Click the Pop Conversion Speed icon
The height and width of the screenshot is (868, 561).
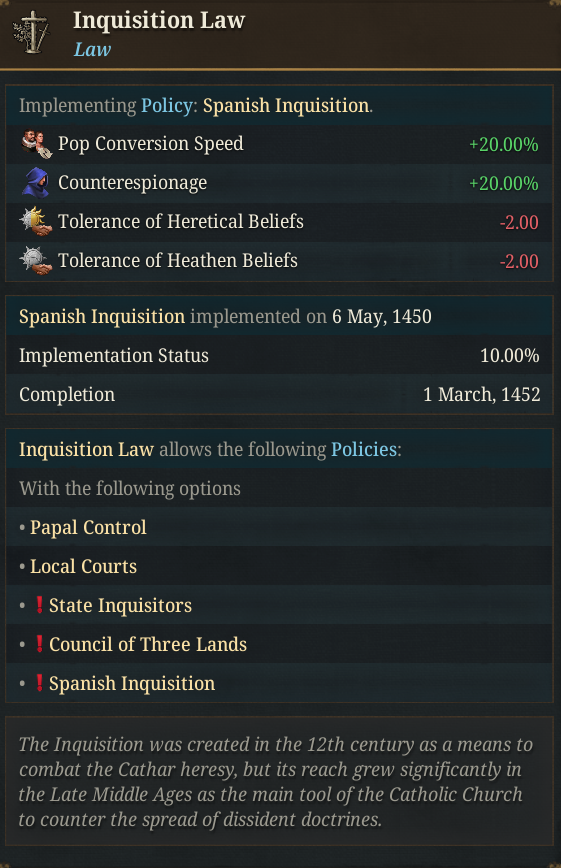tap(37, 144)
